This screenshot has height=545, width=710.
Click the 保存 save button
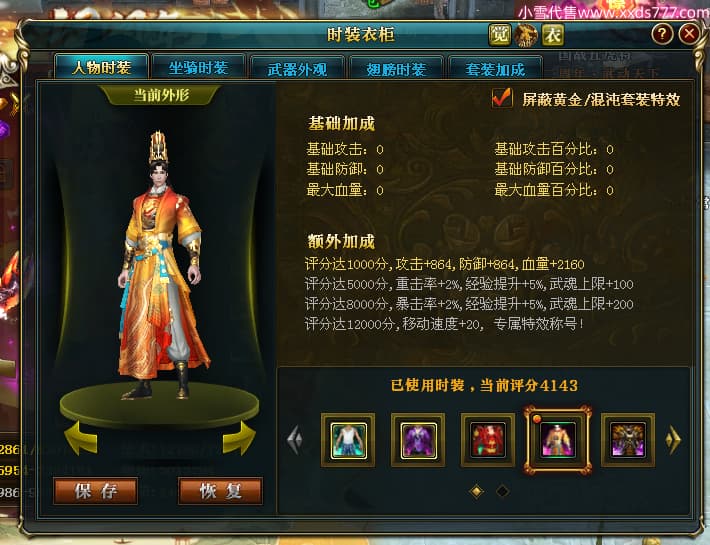point(96,491)
